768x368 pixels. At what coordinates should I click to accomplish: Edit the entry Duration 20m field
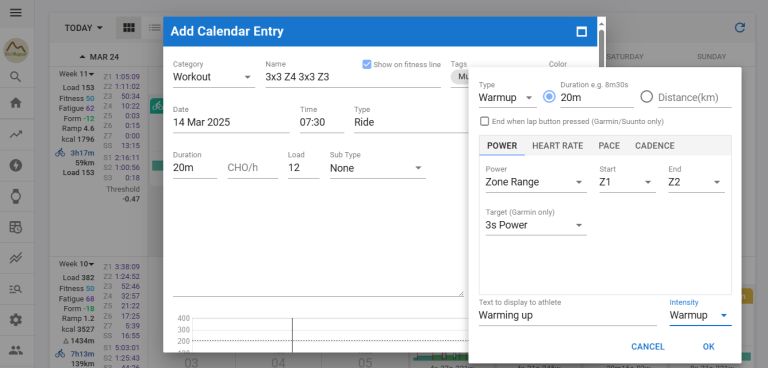coord(195,168)
